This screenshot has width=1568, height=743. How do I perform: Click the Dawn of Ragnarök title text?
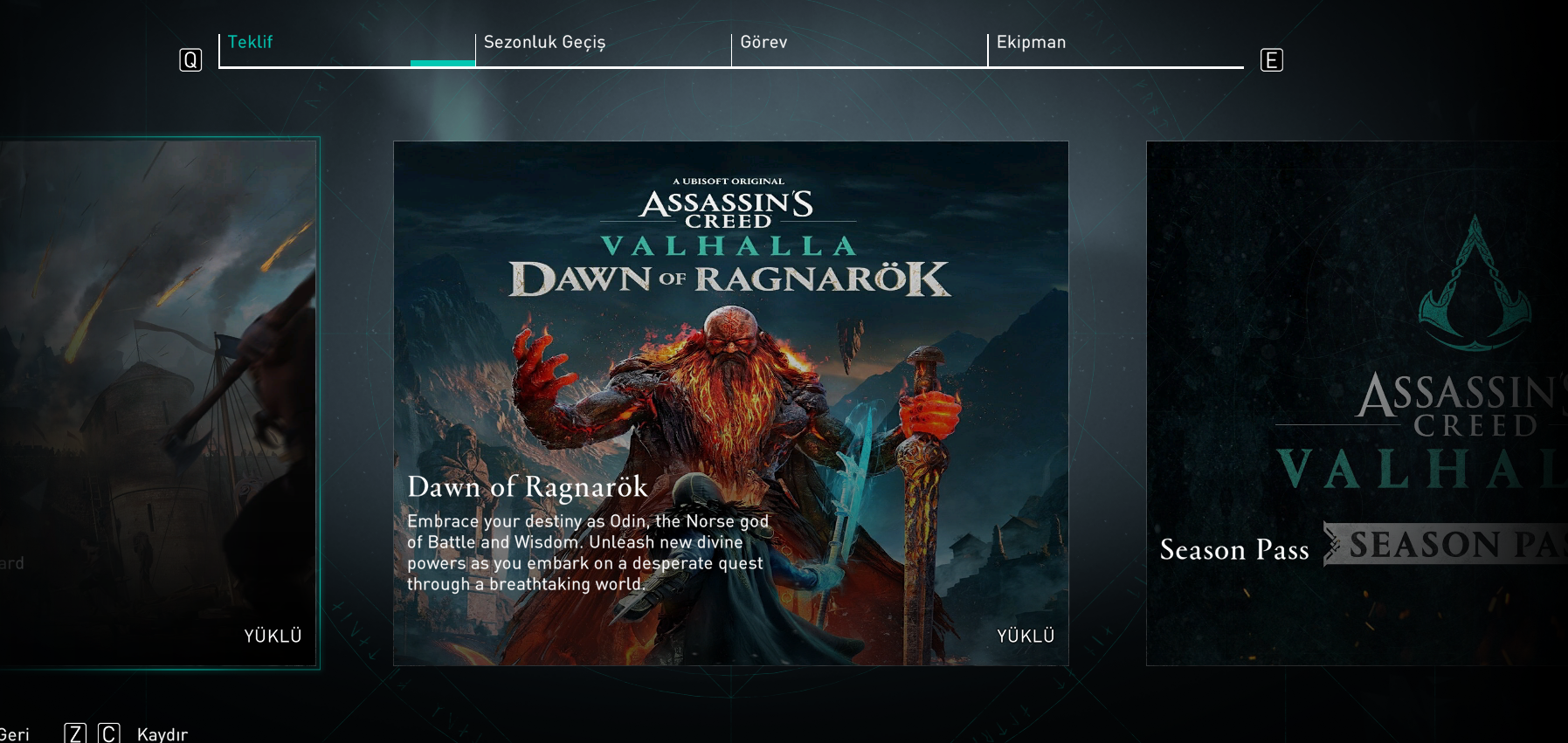point(528,487)
